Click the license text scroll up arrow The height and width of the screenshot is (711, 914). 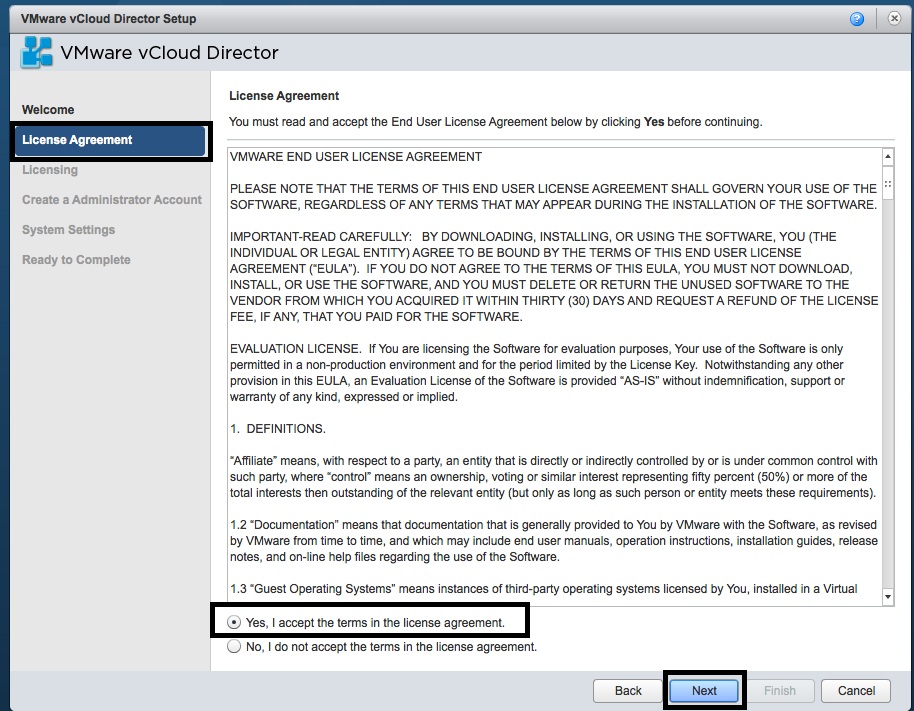pos(887,157)
